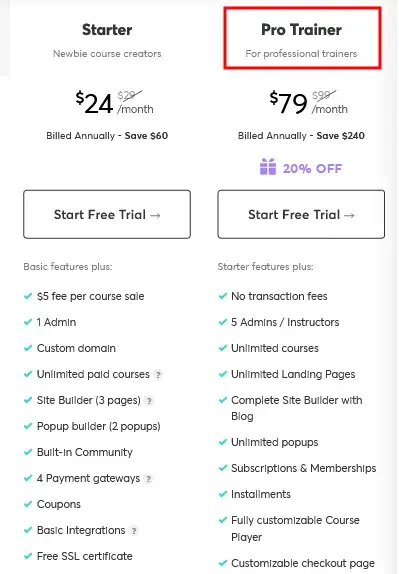The height and width of the screenshot is (574, 399).
Task: Click the checkmark beside Subscriptions & Memberships
Action: point(223,468)
